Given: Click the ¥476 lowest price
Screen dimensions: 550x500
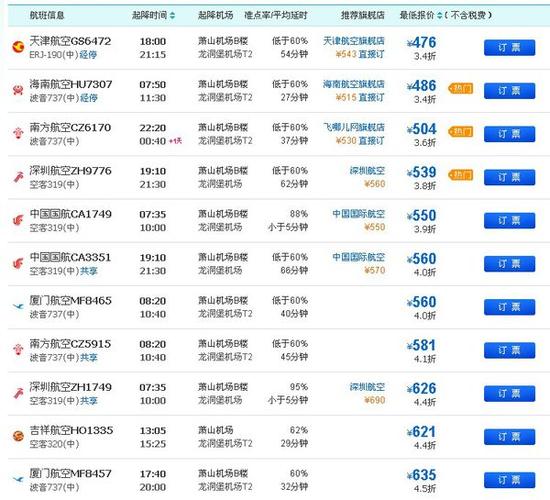Looking at the screenshot, I should coord(421,42).
